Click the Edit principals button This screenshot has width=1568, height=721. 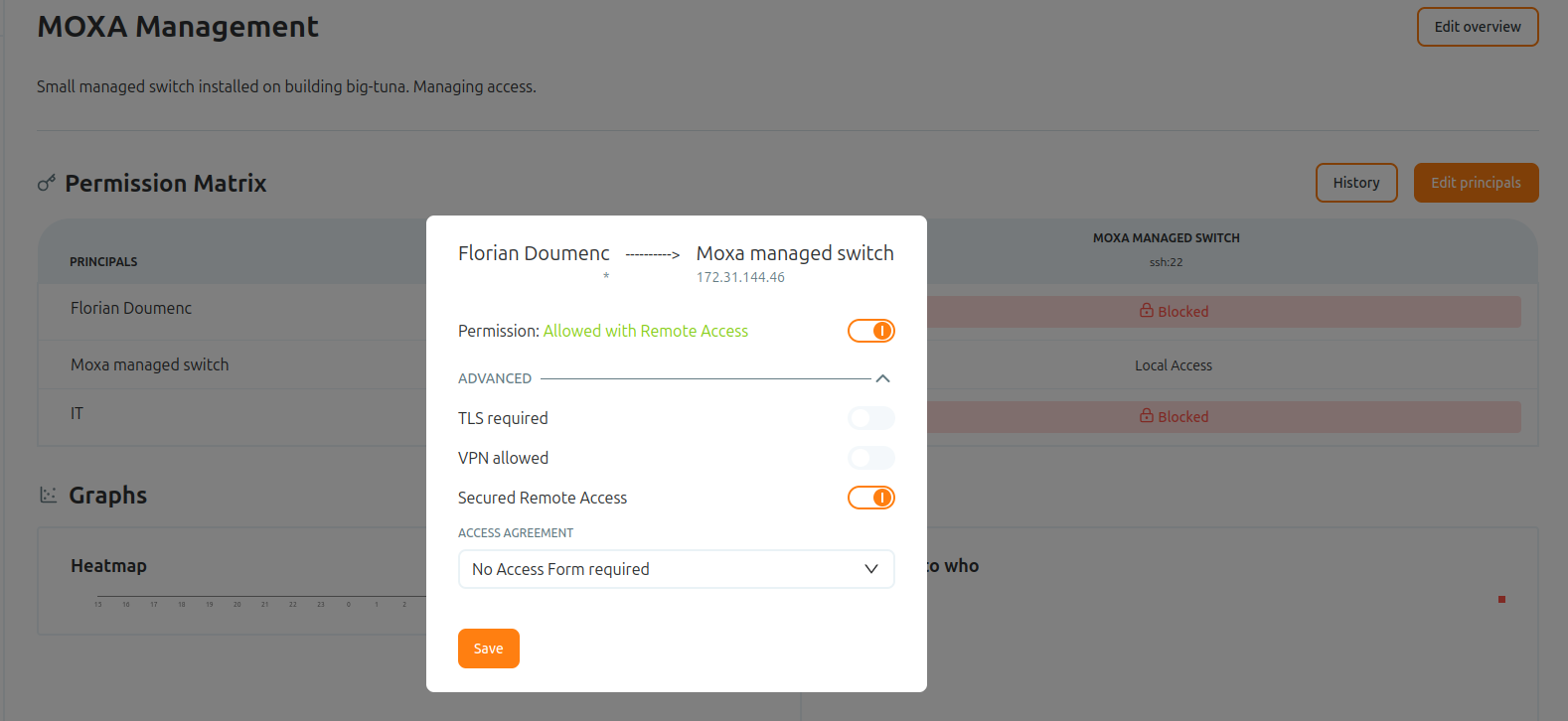(x=1476, y=183)
